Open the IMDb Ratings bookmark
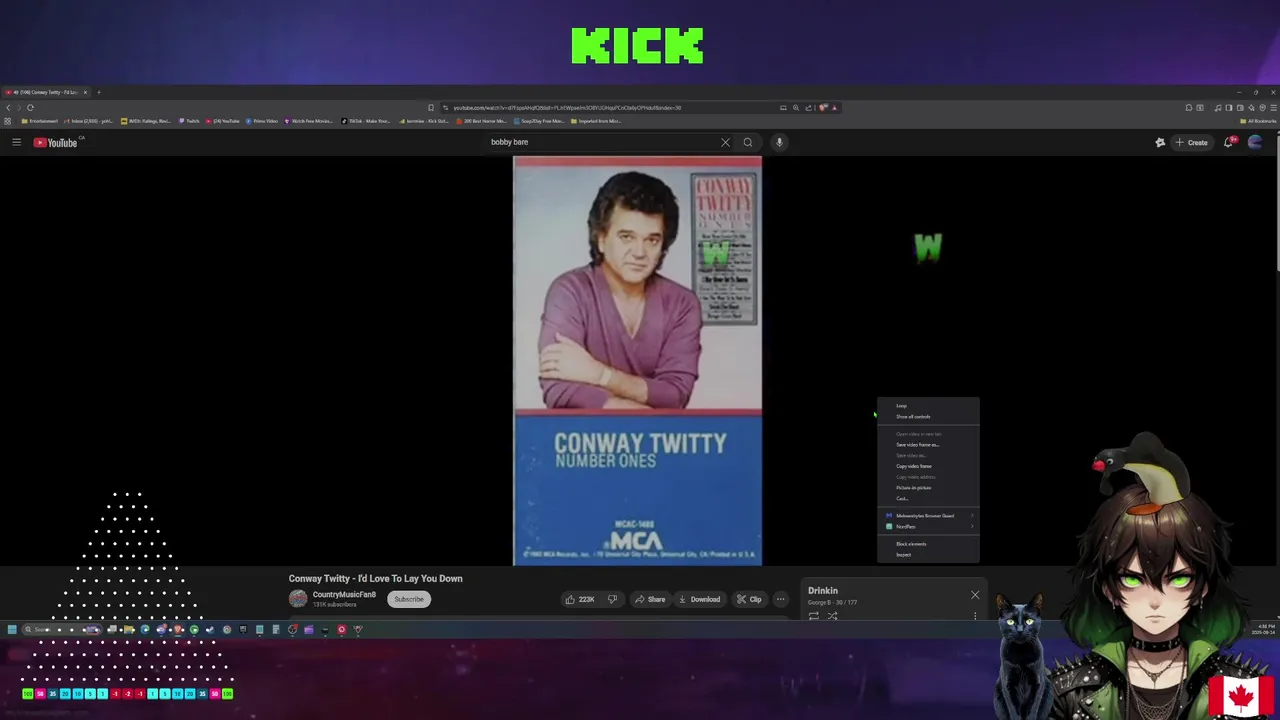 point(146,121)
